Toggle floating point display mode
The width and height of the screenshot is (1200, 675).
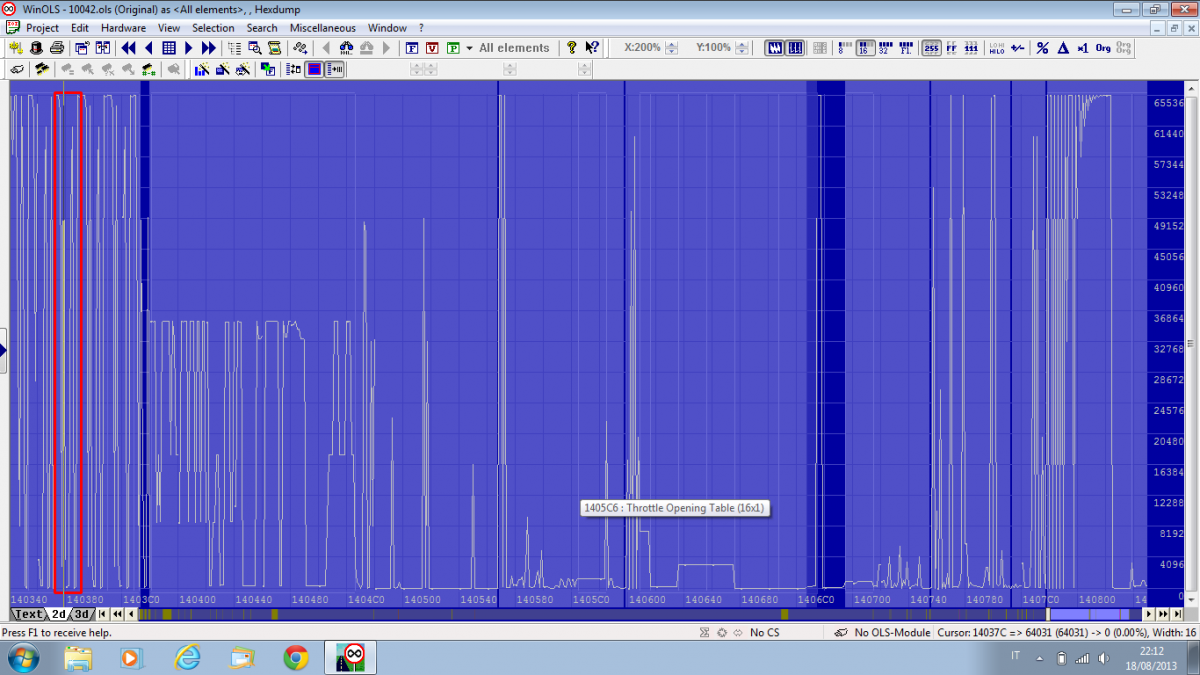coord(906,47)
